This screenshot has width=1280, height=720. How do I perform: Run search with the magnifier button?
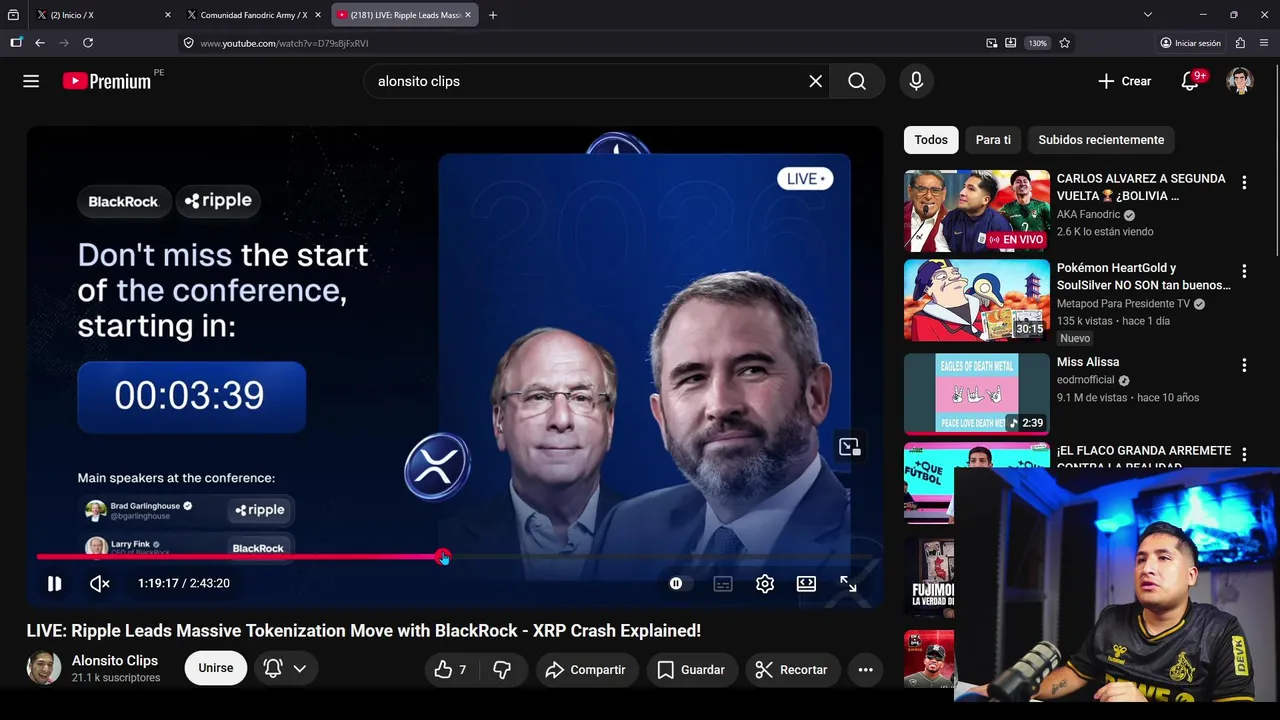pyautogui.click(x=857, y=81)
